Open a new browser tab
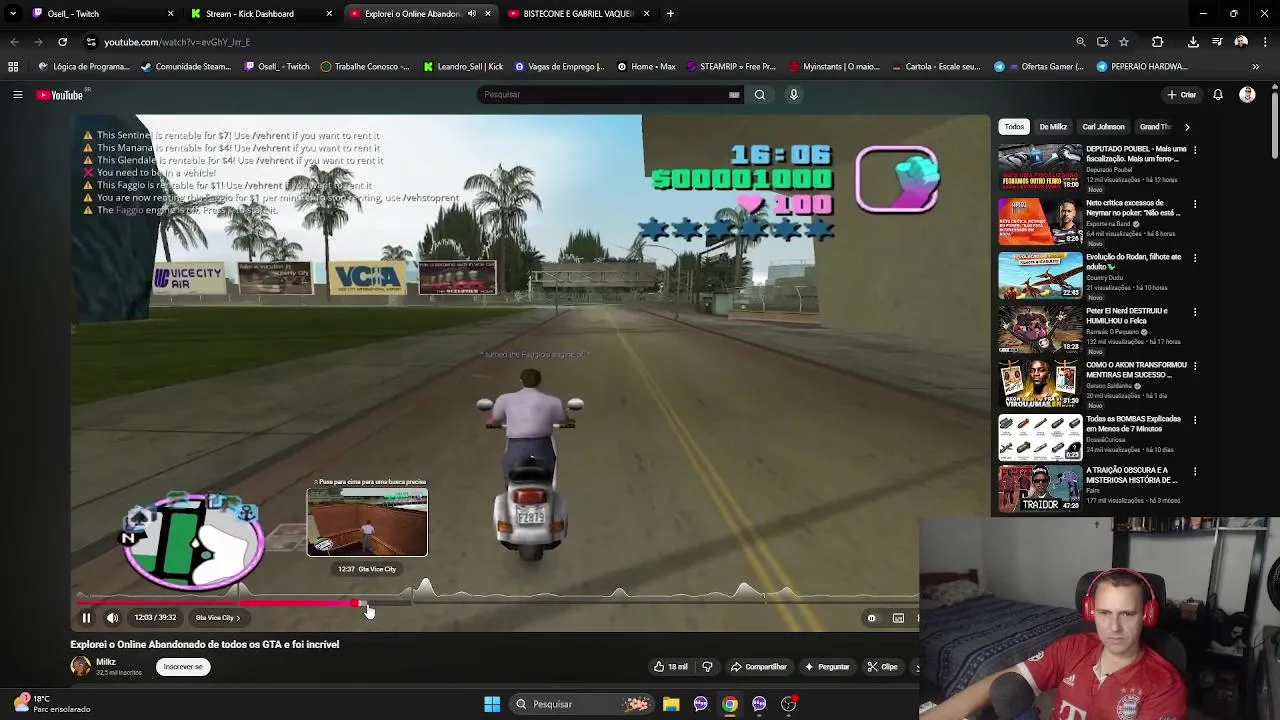Viewport: 1280px width, 720px height. point(670,14)
